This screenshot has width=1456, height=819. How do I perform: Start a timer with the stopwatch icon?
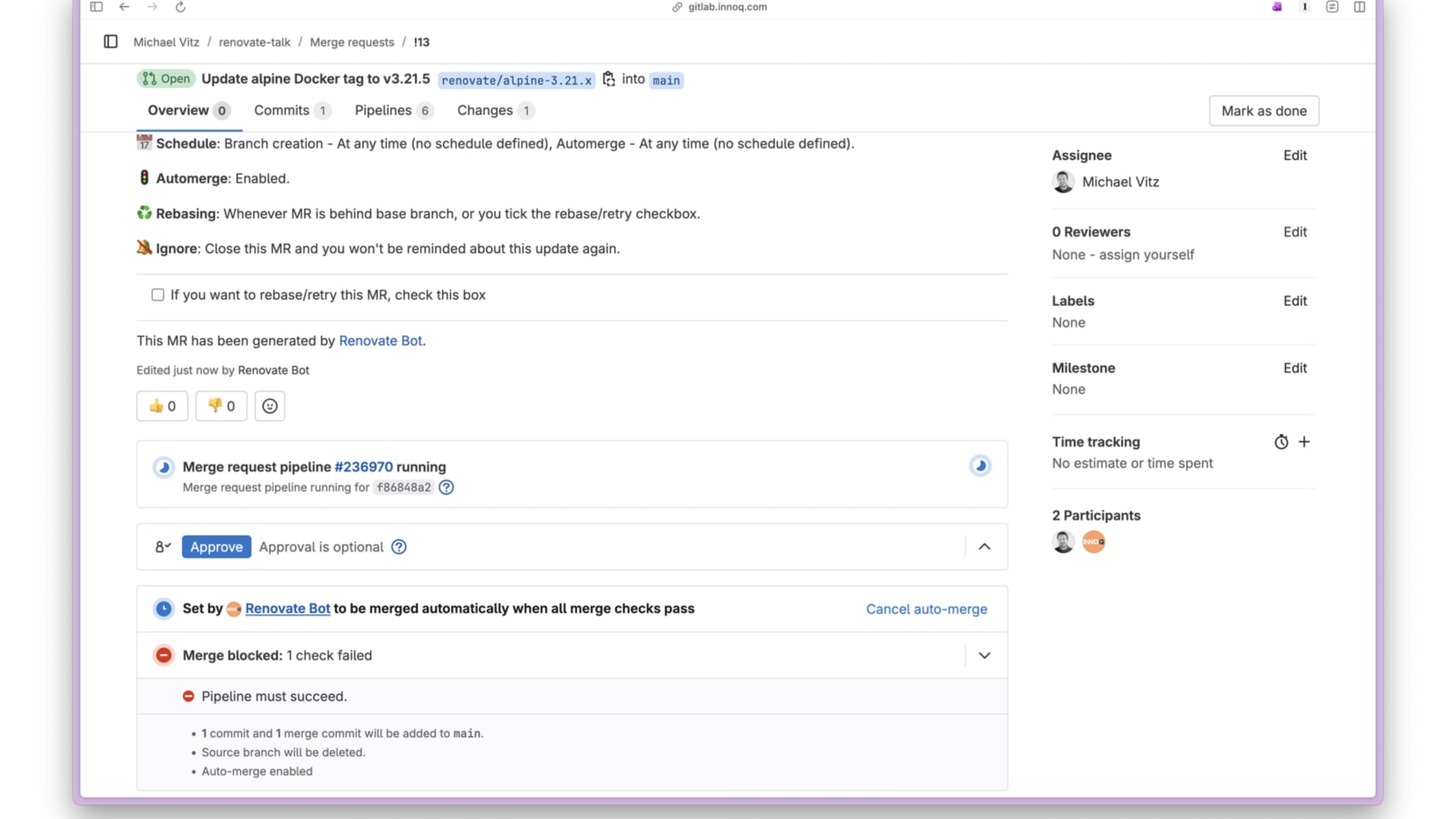1281,442
